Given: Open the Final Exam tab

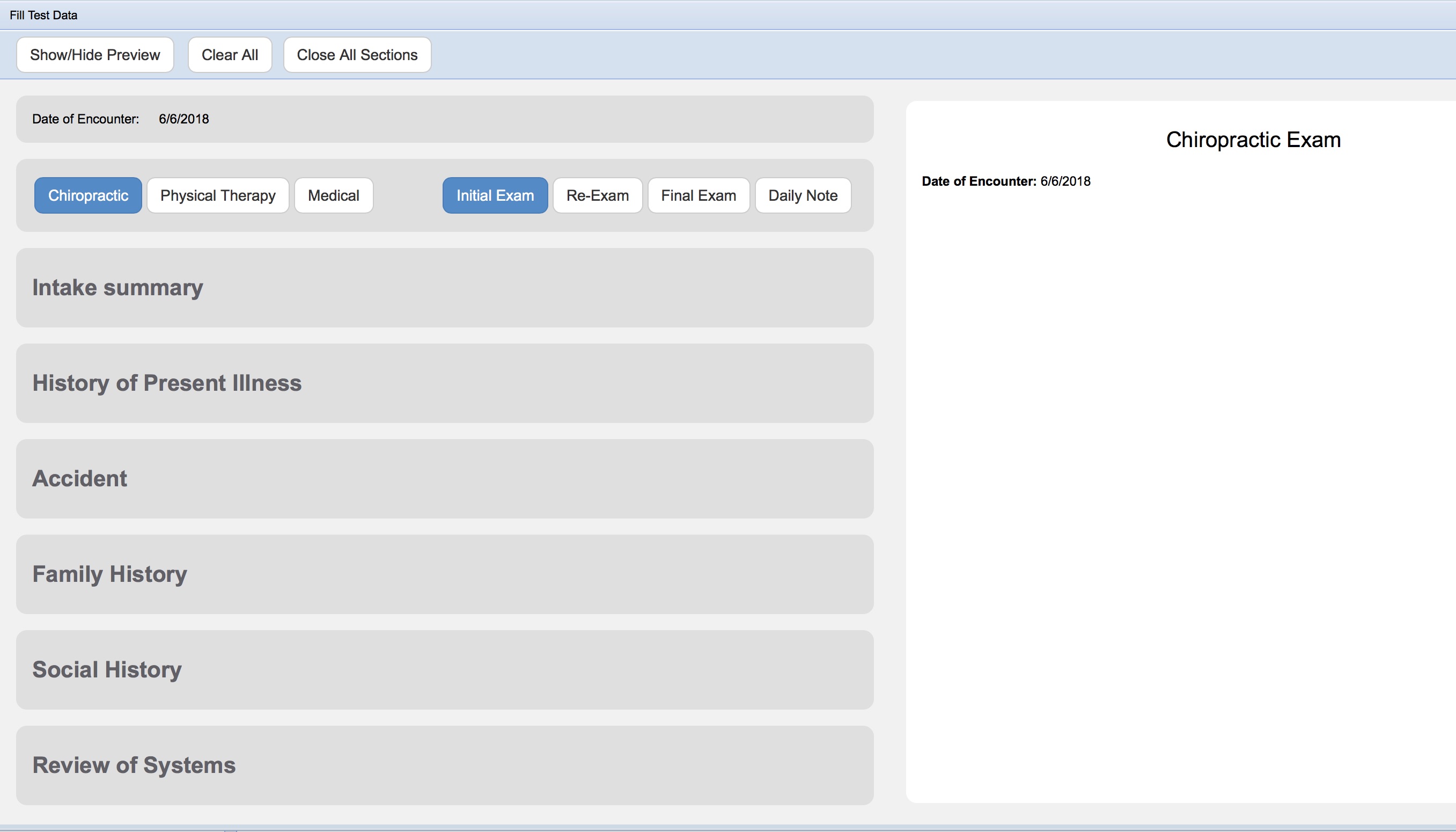Looking at the screenshot, I should 698,195.
